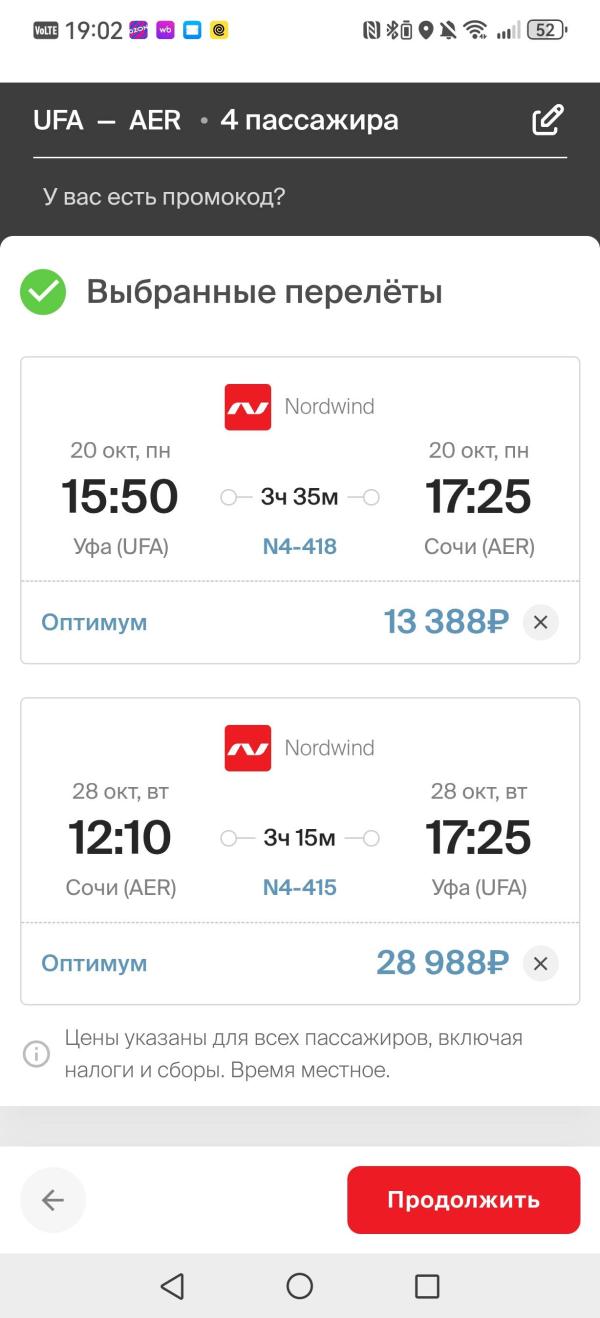Viewport: 600px width, 1318px height.
Task: Open the promo code prompt
Action: (x=164, y=197)
